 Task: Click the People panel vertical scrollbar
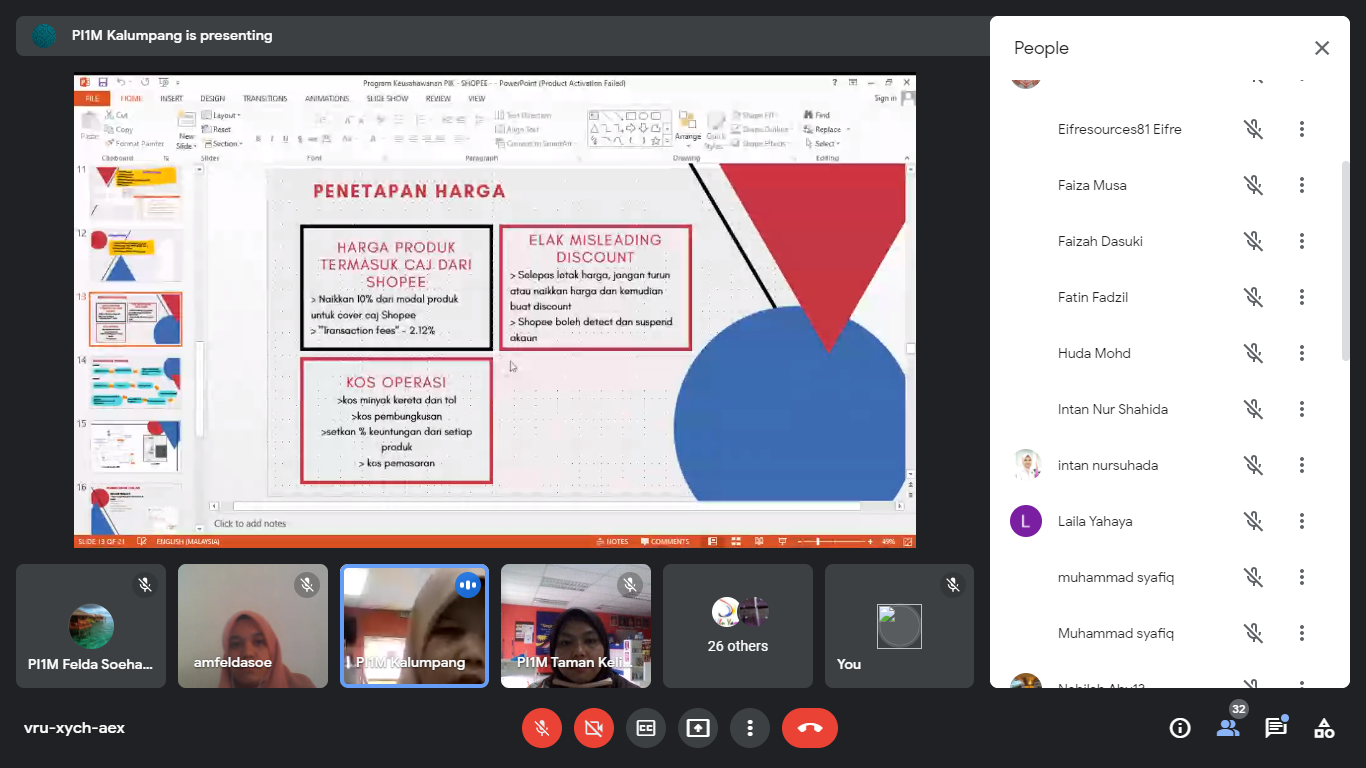pos(1345,260)
